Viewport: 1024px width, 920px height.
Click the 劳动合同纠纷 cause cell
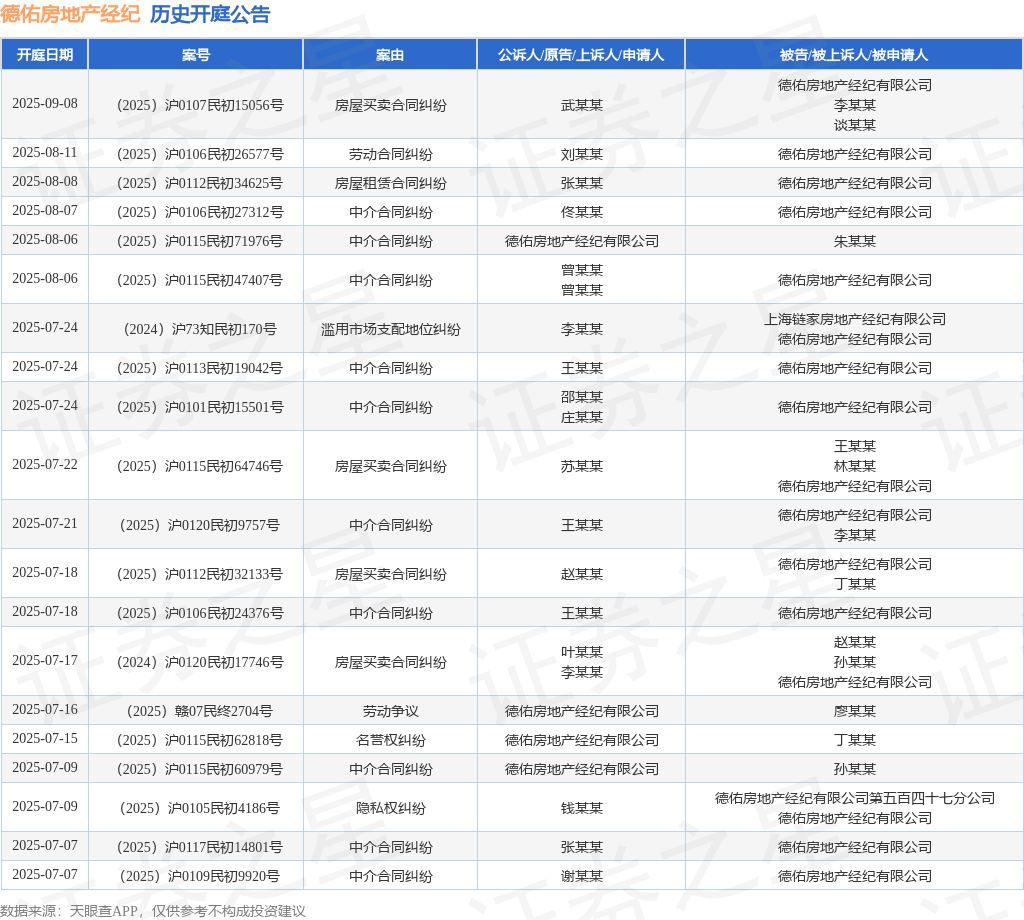click(391, 154)
